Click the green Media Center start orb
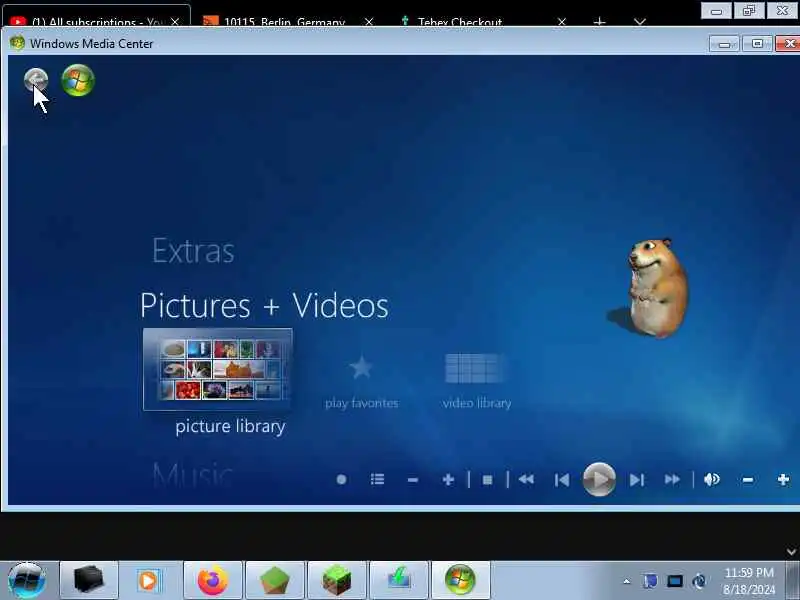The width and height of the screenshot is (800, 600). (x=78, y=80)
